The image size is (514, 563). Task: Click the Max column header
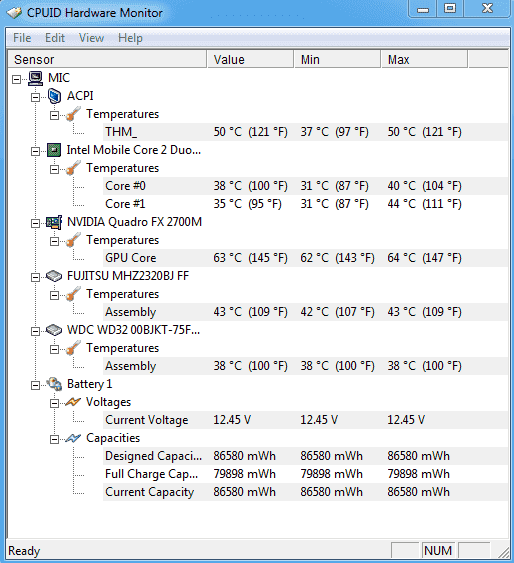click(424, 59)
